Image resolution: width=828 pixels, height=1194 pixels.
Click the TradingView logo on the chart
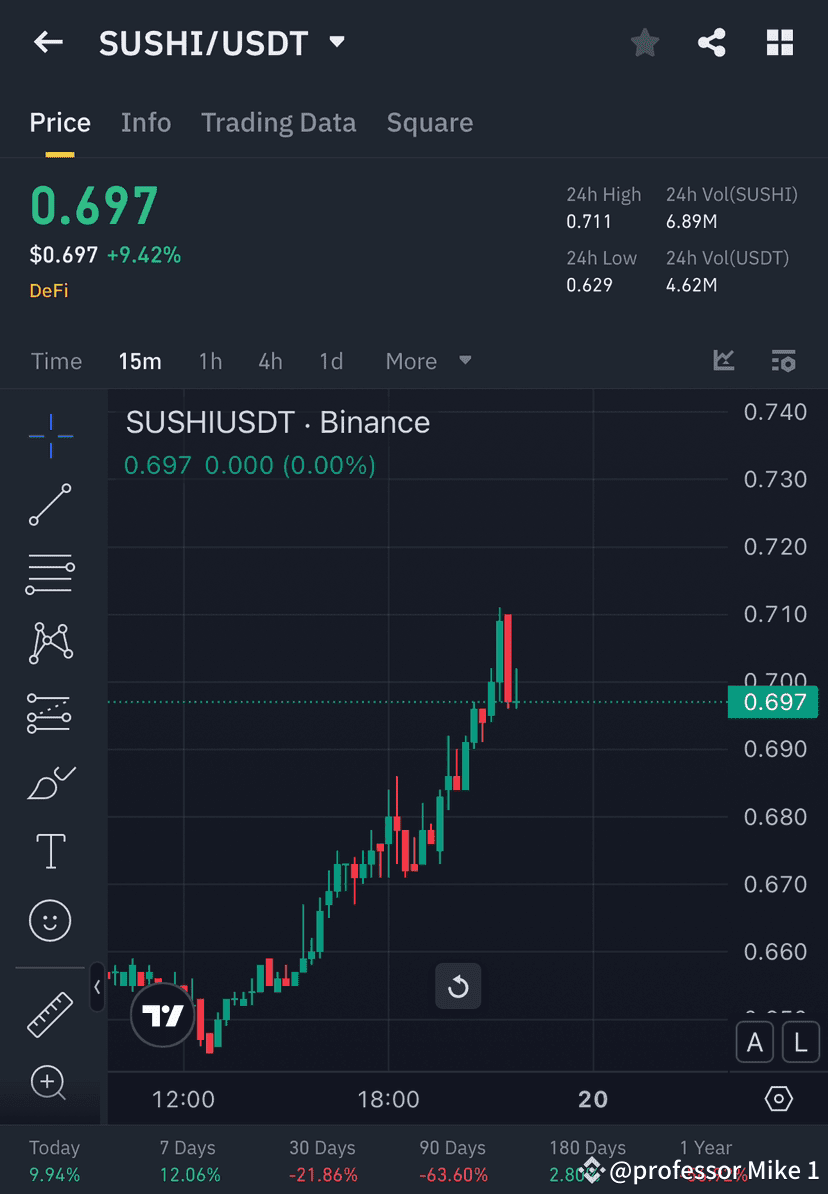click(162, 1014)
